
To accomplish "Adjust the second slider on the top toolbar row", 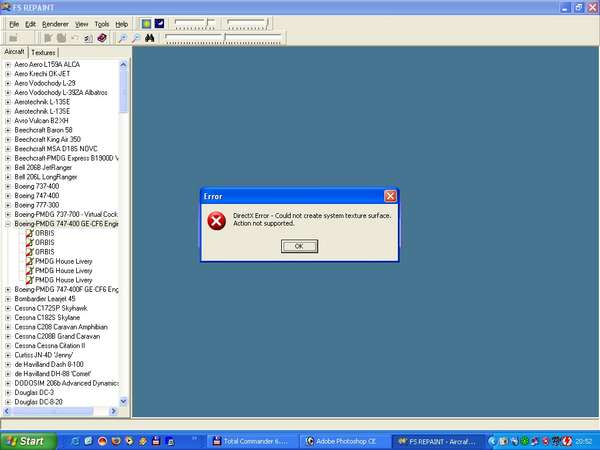I will (x=248, y=24).
